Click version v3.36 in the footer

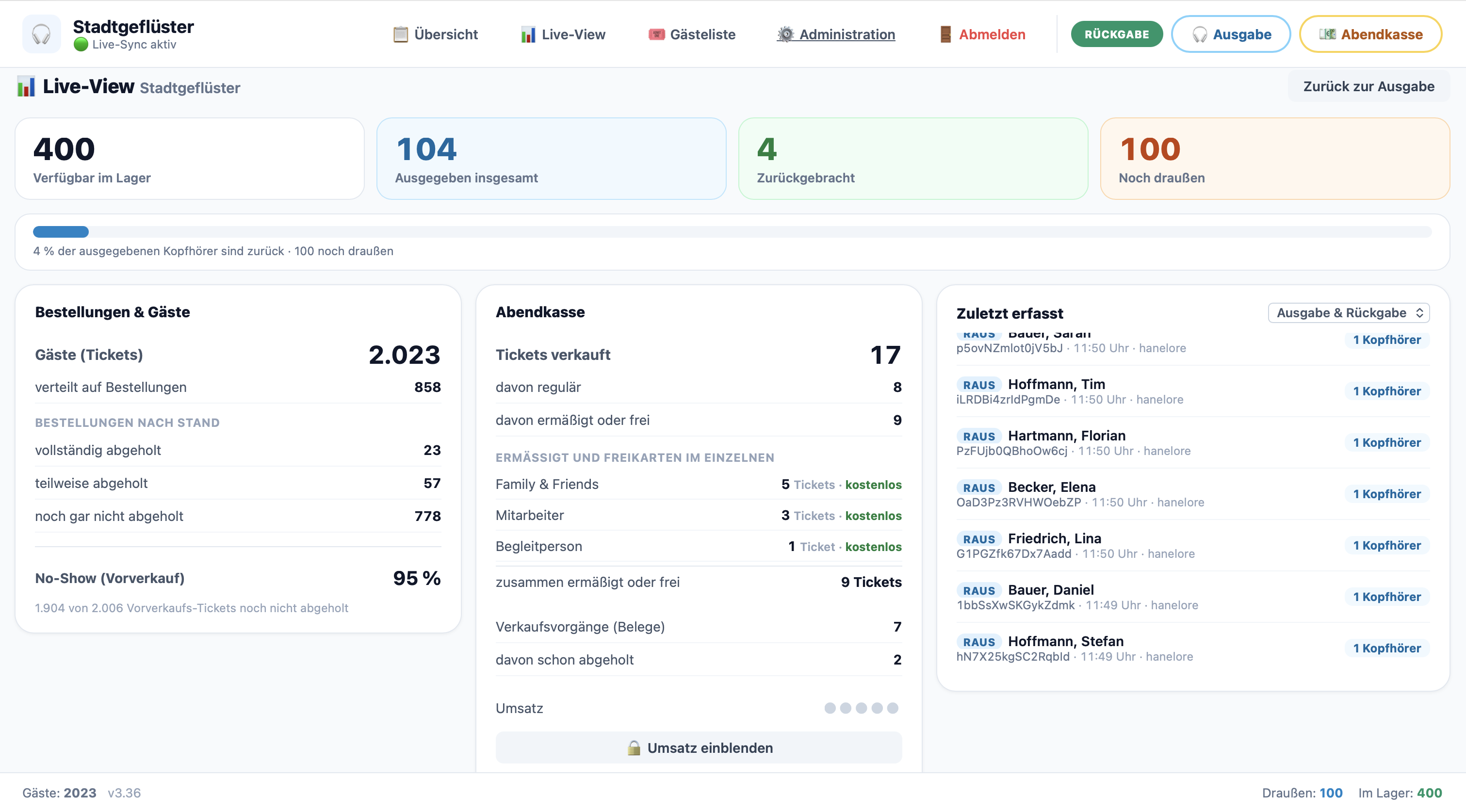coord(124,793)
